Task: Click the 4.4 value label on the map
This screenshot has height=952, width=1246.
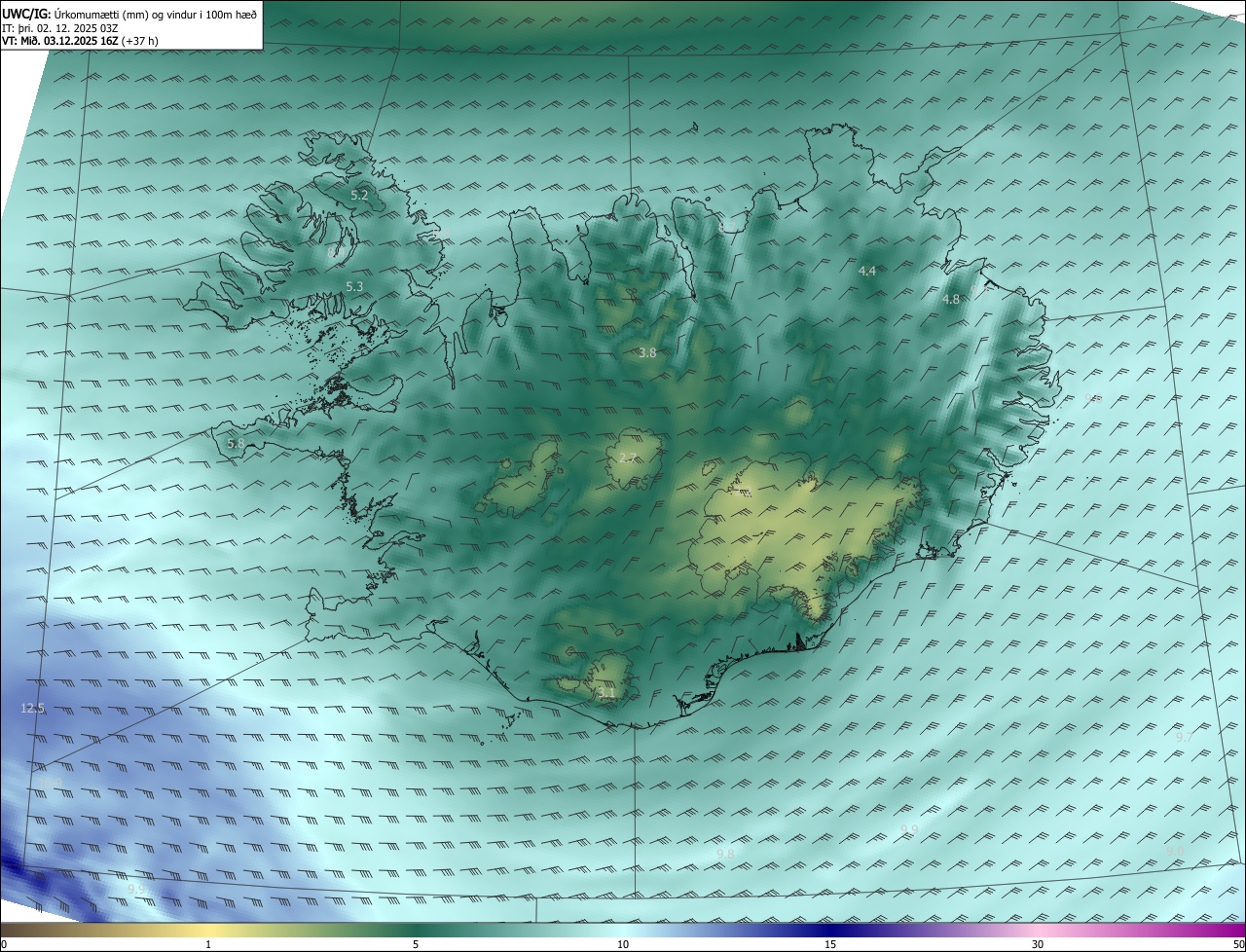Action: tap(867, 271)
